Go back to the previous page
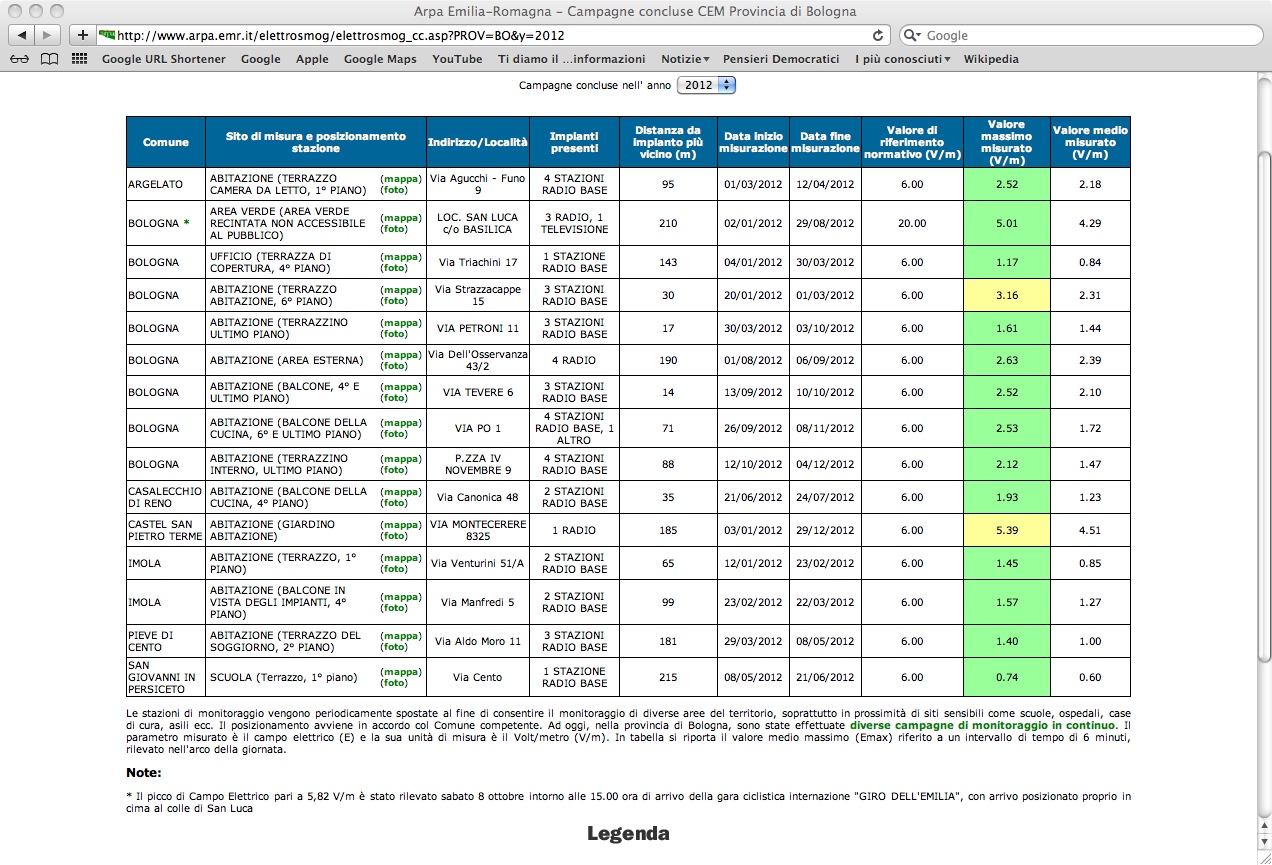The height and width of the screenshot is (865, 1272). 22,35
